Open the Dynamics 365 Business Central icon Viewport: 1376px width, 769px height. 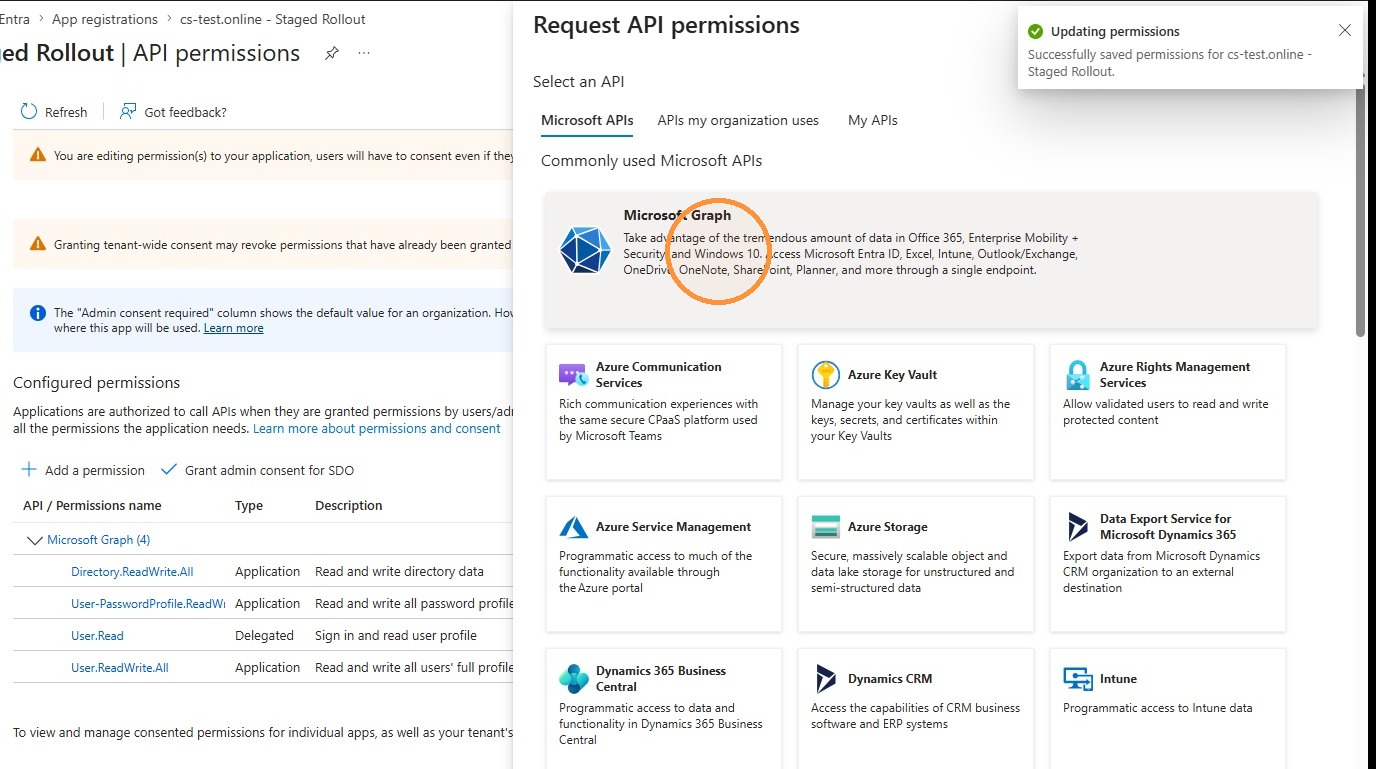click(x=573, y=679)
